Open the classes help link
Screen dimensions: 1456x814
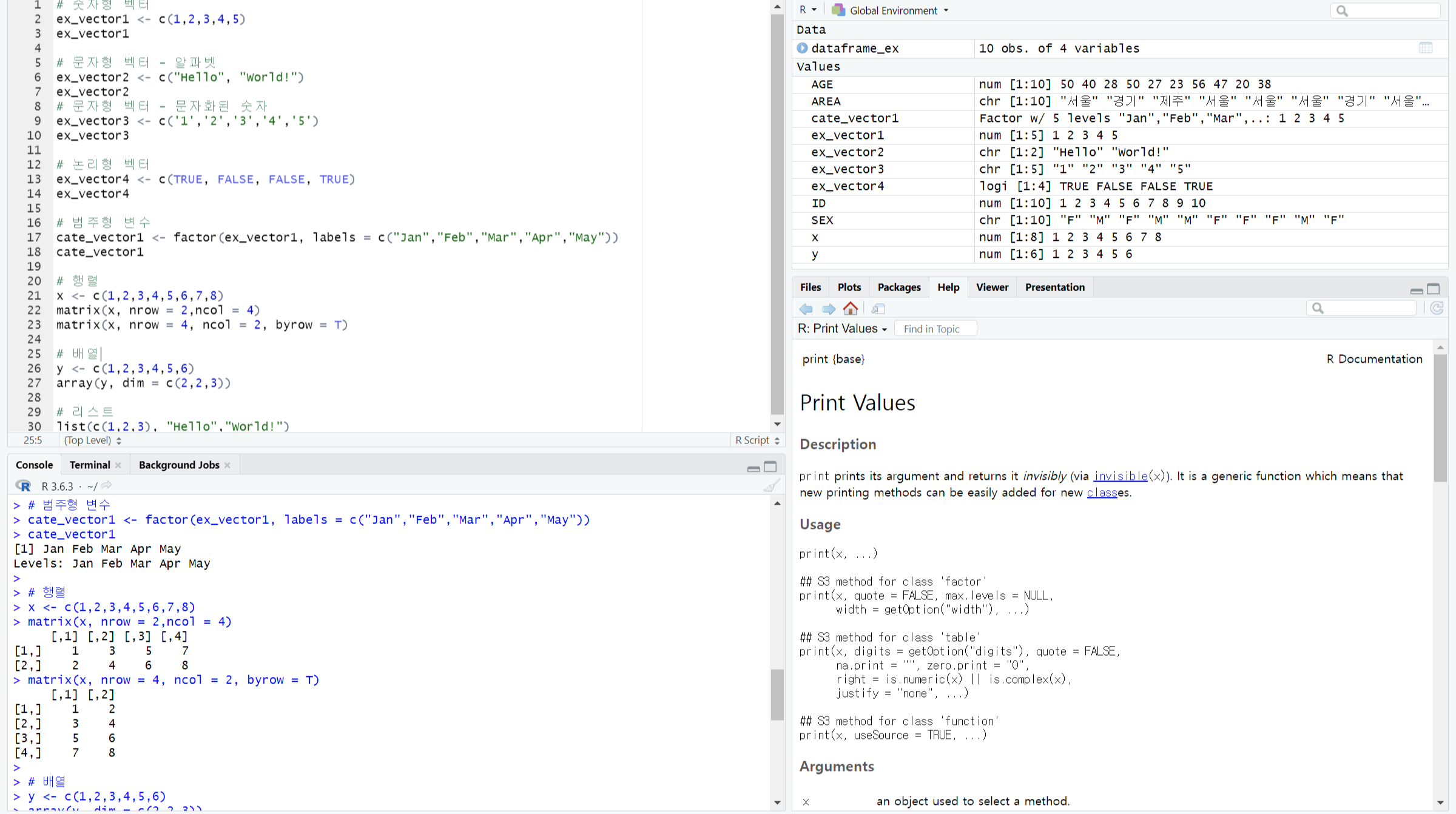[x=1102, y=493]
